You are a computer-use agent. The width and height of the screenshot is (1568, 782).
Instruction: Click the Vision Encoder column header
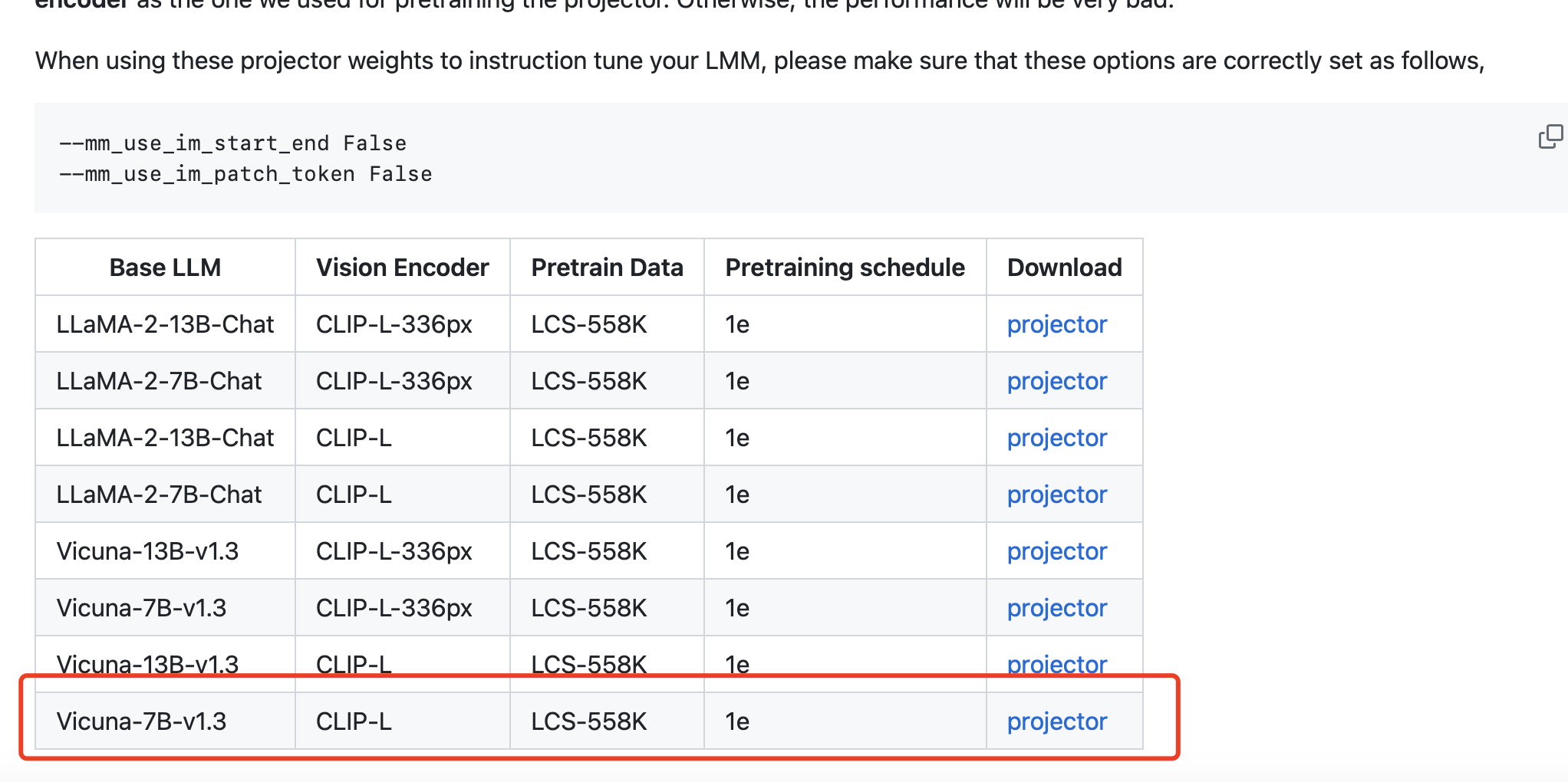(x=402, y=267)
